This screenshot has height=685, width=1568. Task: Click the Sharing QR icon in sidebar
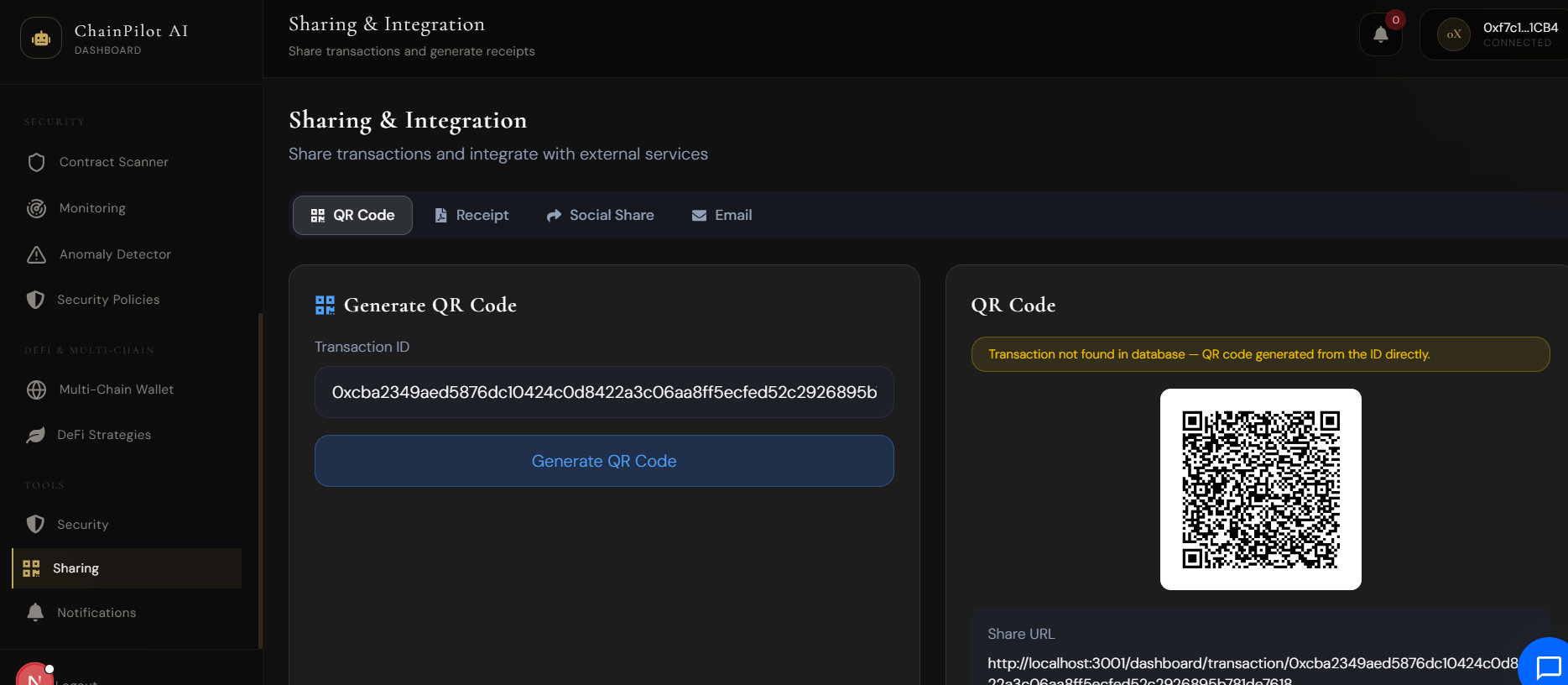click(x=32, y=568)
